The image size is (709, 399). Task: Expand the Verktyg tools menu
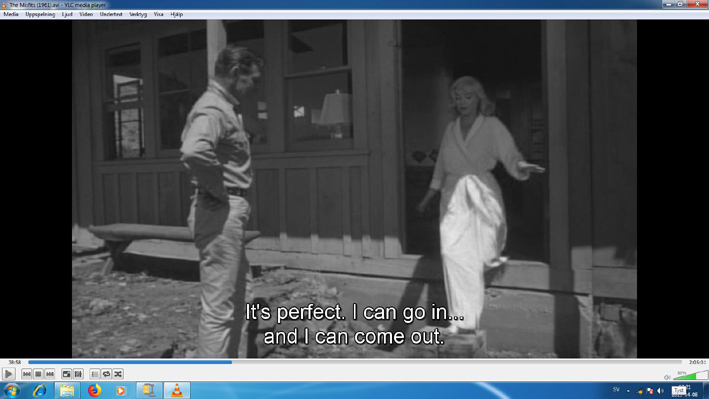click(138, 14)
